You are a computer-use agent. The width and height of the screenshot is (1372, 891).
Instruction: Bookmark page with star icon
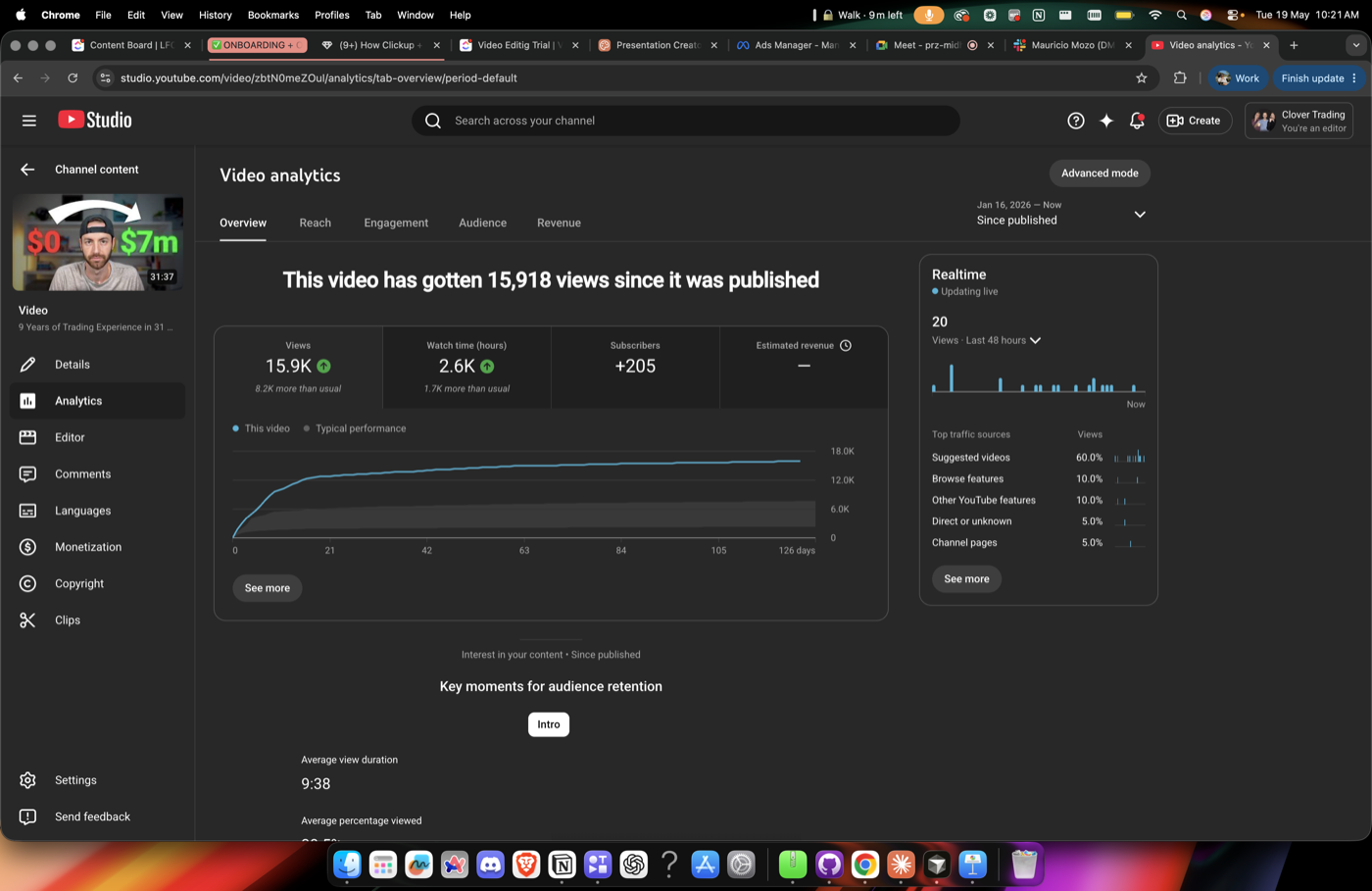[1142, 78]
